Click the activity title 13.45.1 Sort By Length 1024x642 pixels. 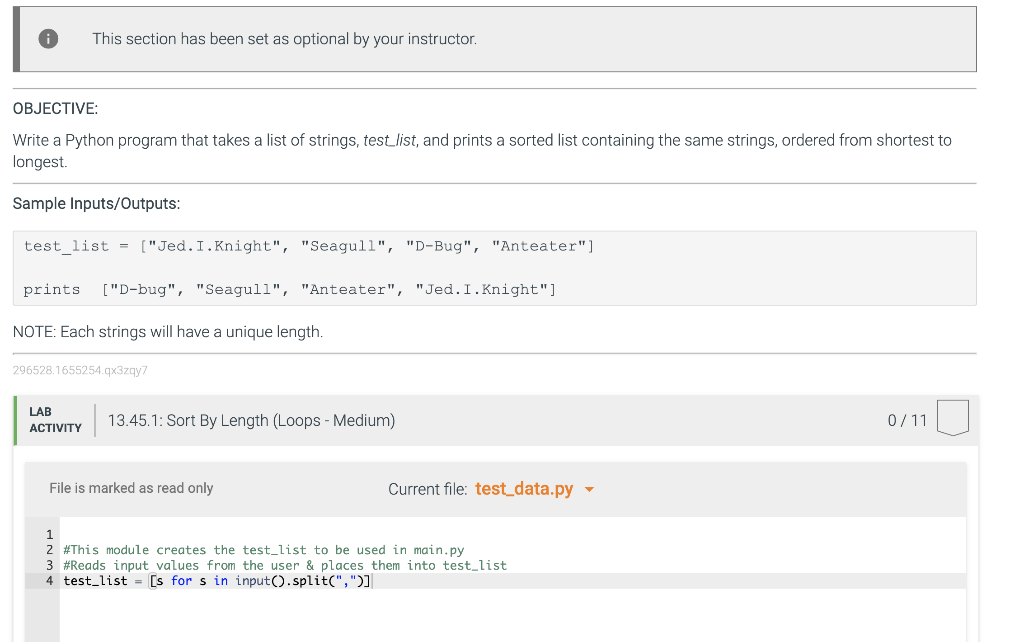(x=252, y=419)
